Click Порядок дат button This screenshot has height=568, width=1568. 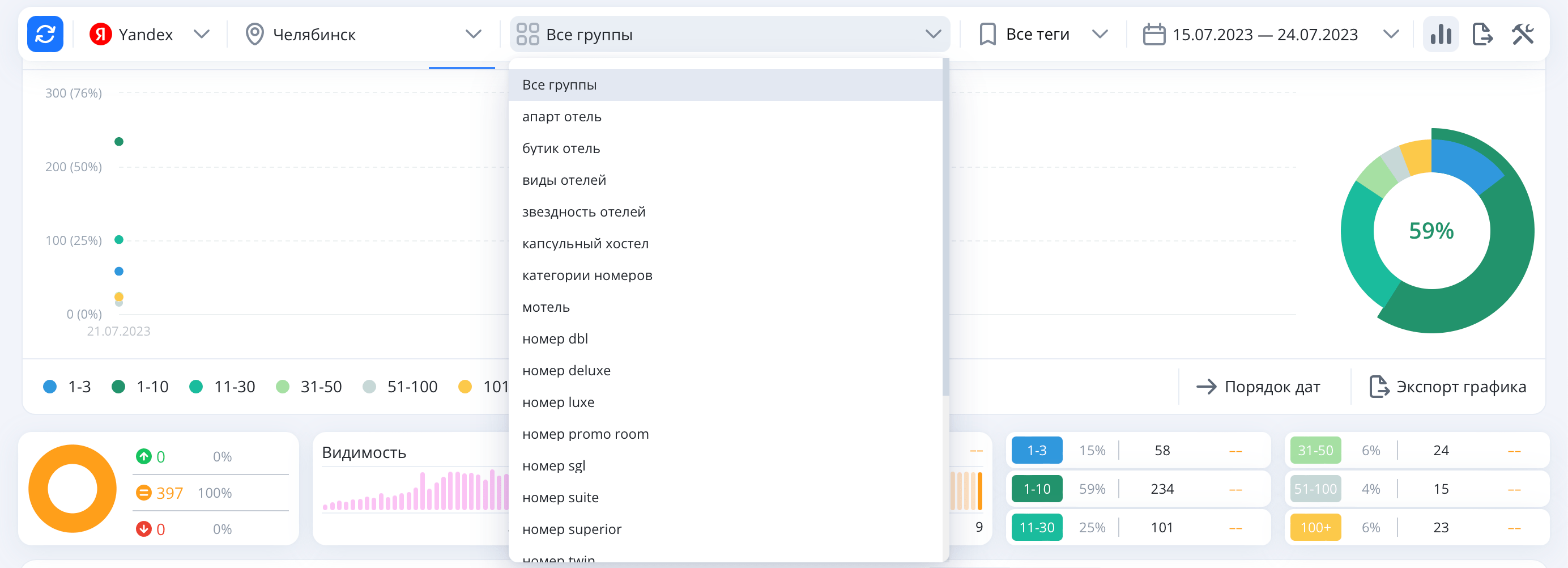1258,387
